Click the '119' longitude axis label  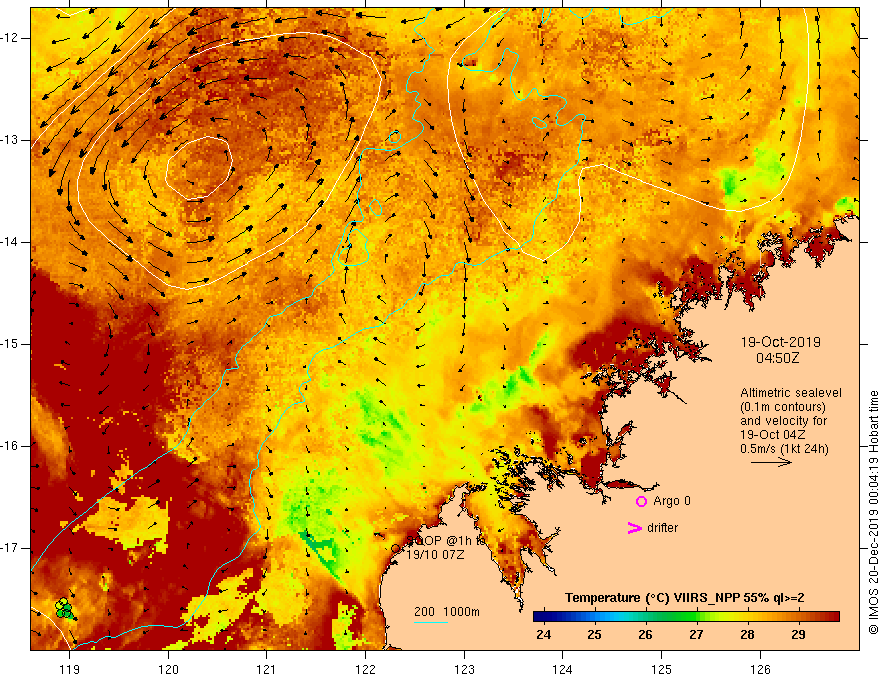[x=70, y=669]
